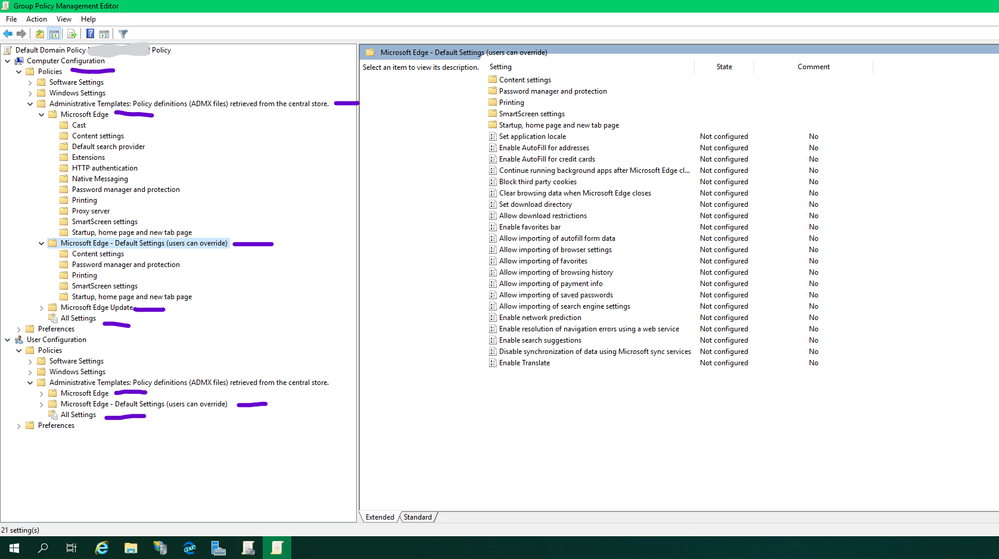Click the scroll icon beside Default Domain Policy
The height and width of the screenshot is (559, 999).
(8, 50)
